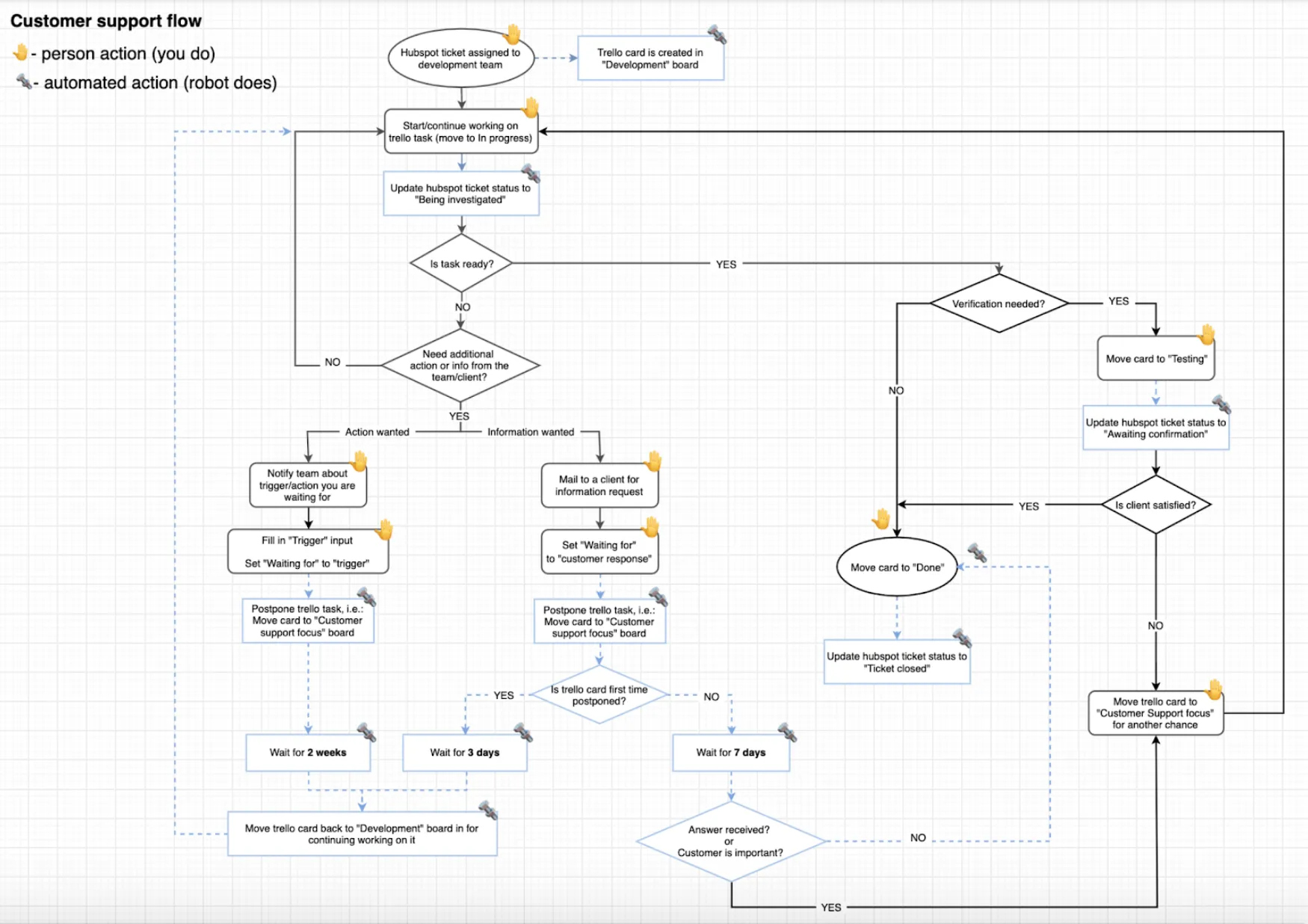Click robot icon on "Wait for 7 days" box
Screen dimensions: 1308x924
(x=786, y=733)
